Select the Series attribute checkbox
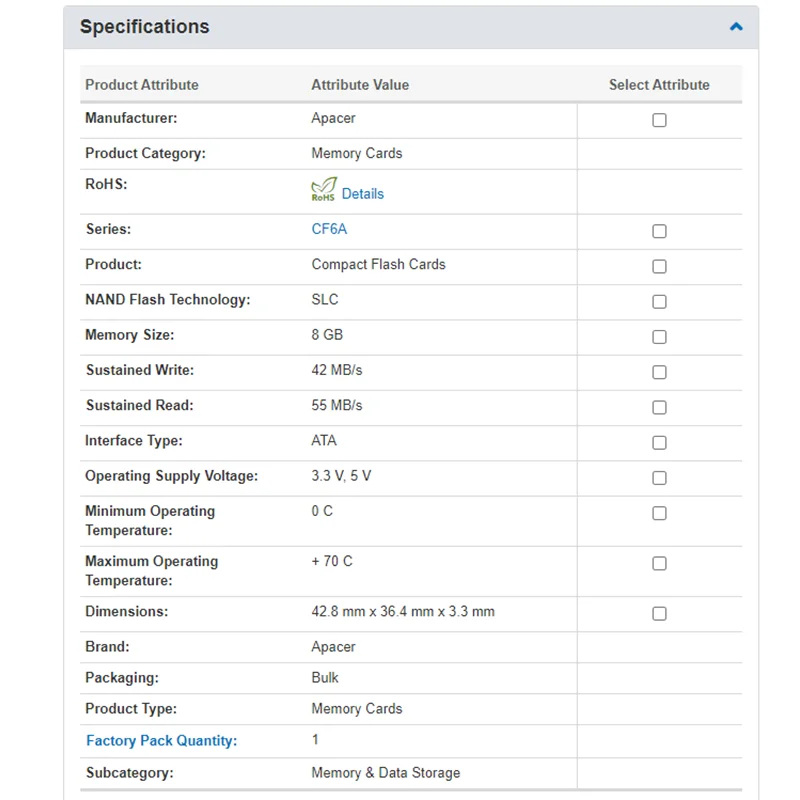800x800 pixels. click(x=659, y=231)
